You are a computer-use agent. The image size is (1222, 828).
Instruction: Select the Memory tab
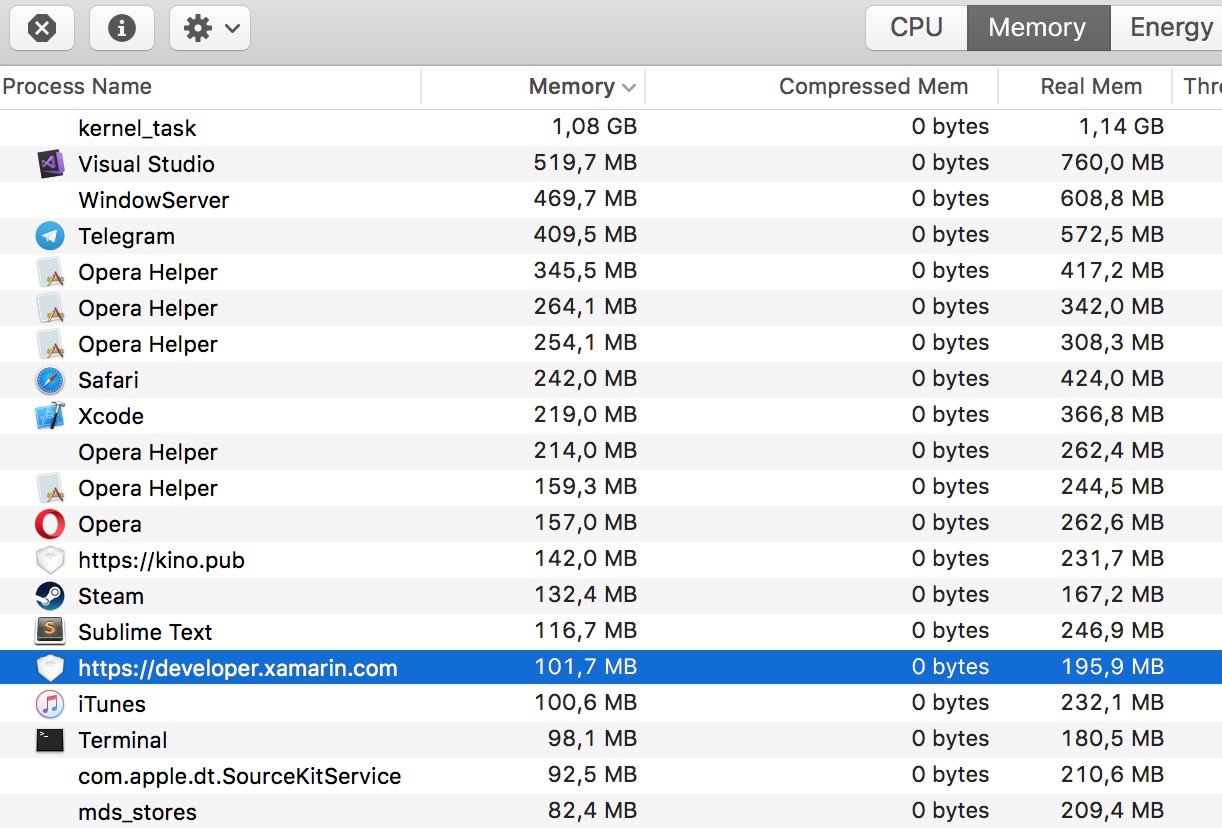click(x=1037, y=28)
